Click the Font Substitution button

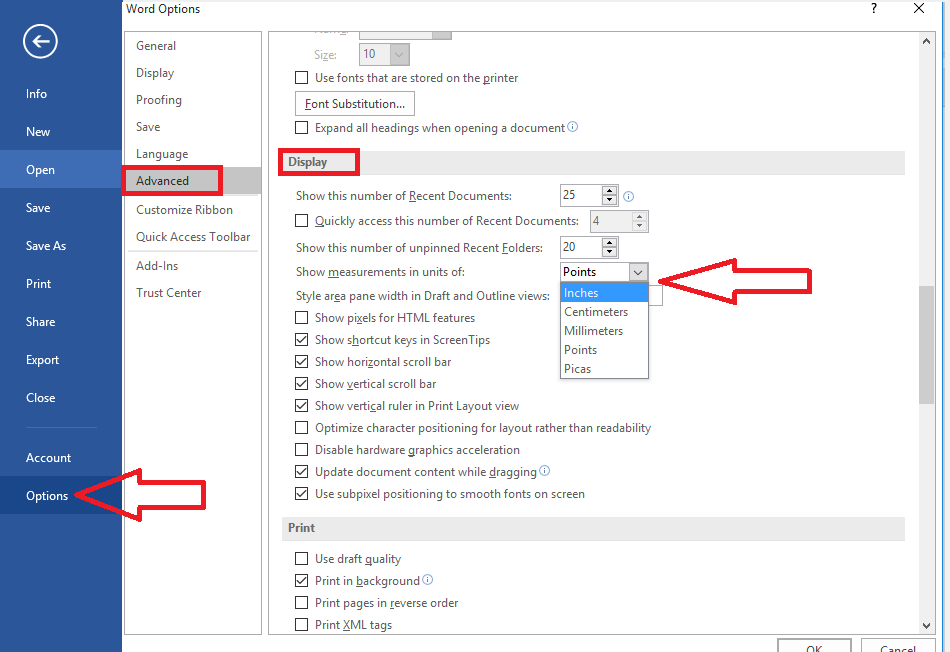coord(354,103)
